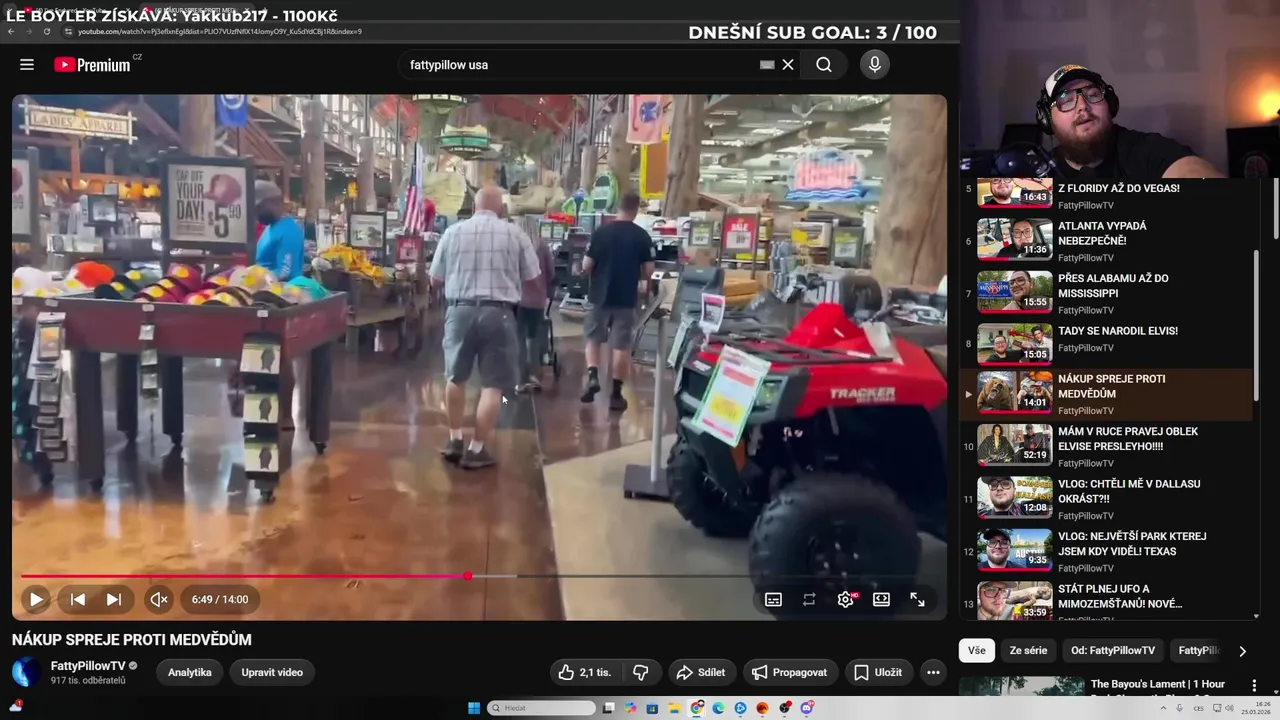1280x720 pixels.
Task: Open VLOG: CHTĚLI MĚ V DALLASU OKRÁST?!!
Action: click(1105, 498)
